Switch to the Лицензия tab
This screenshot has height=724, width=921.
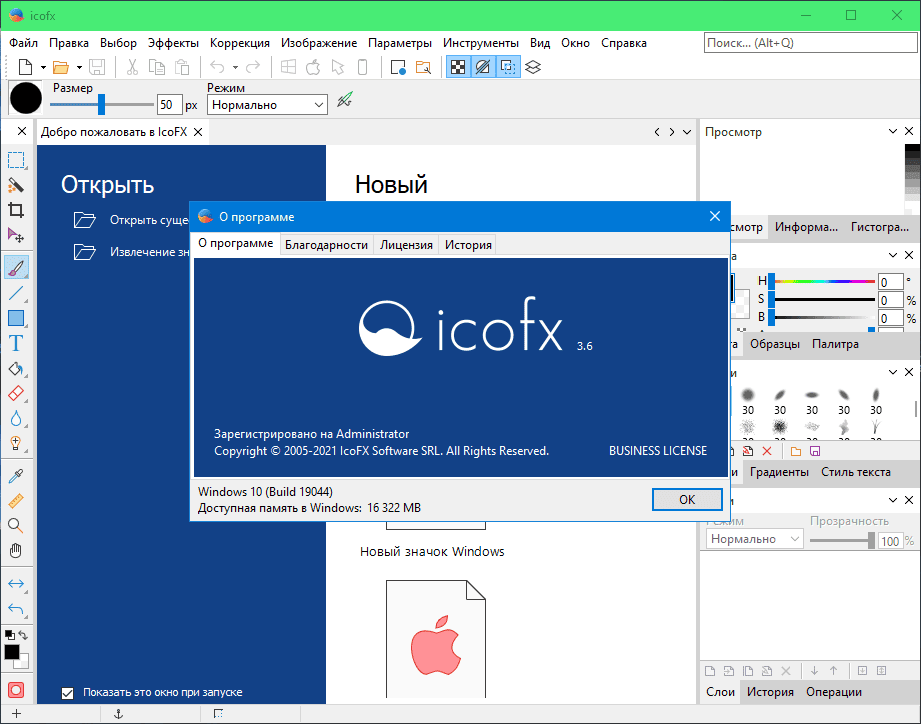click(x=406, y=245)
